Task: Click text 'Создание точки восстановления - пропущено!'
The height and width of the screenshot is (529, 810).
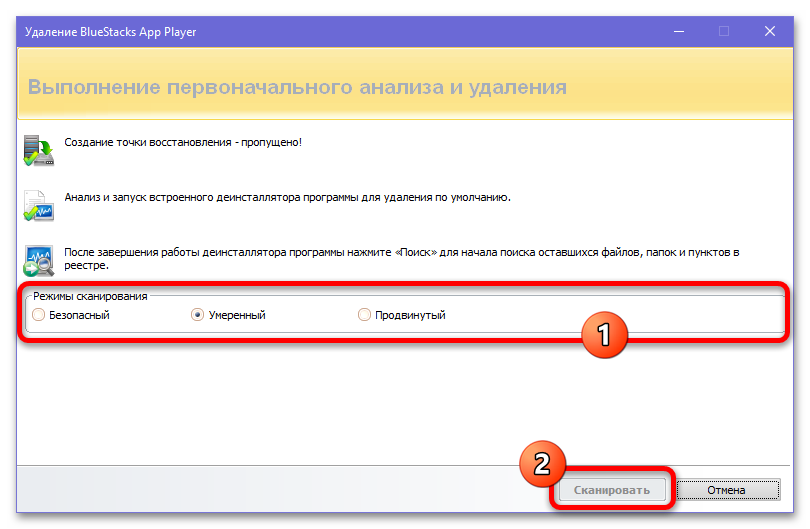Action: (183, 143)
